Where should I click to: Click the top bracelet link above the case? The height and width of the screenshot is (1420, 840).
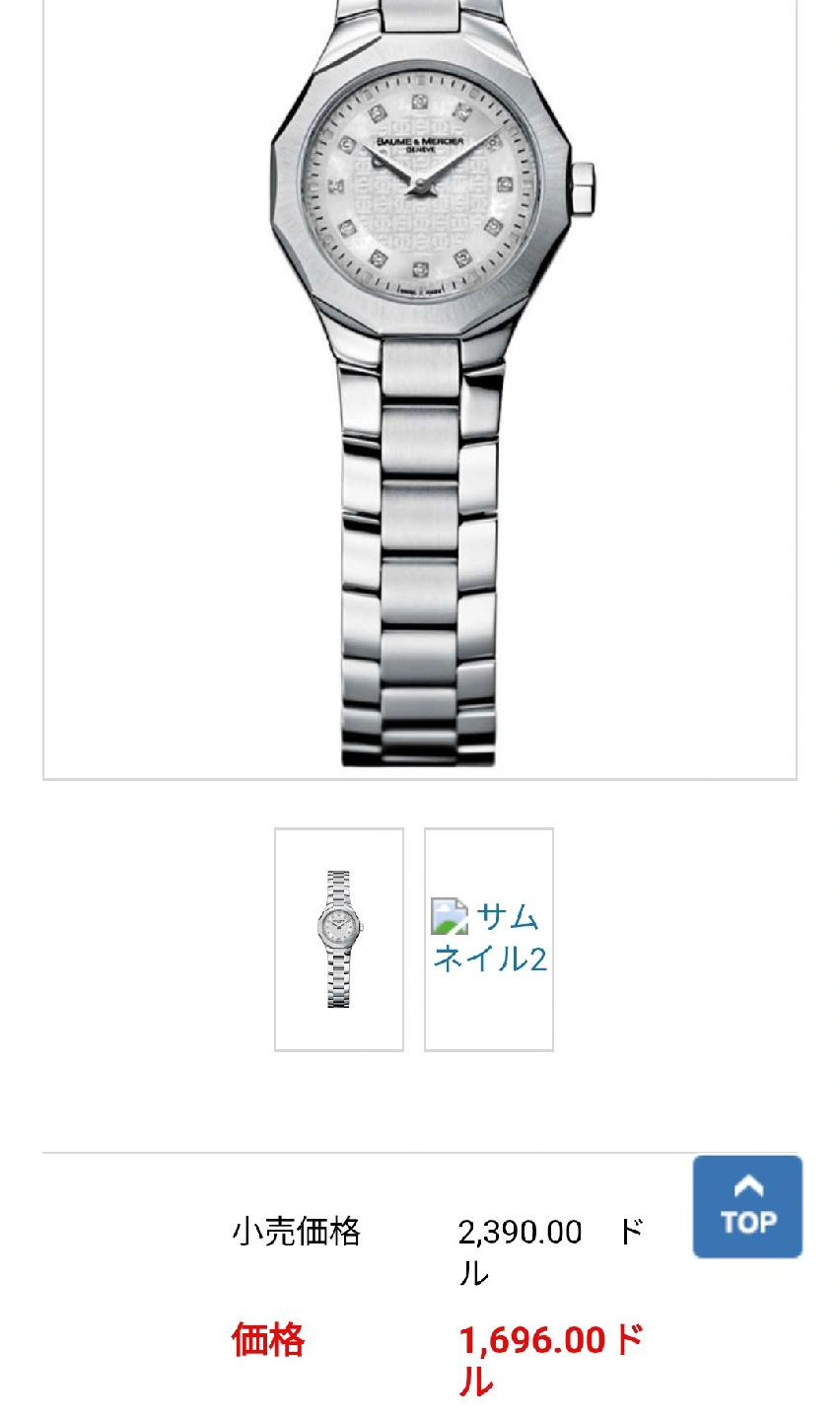tap(420, 14)
